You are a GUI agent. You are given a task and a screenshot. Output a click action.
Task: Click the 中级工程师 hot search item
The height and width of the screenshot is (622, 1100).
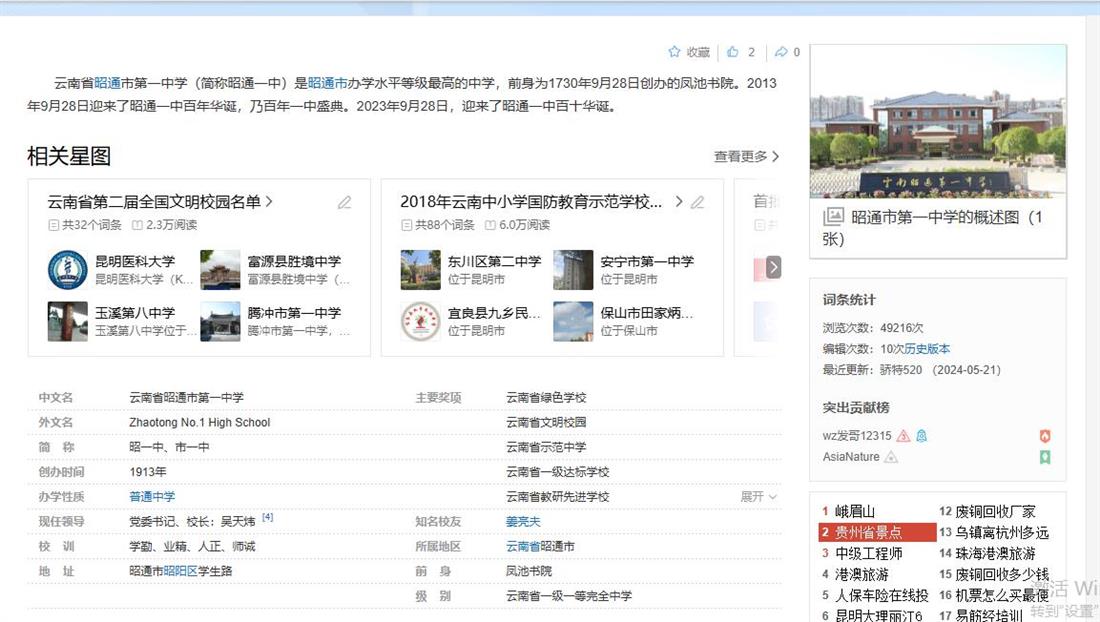click(x=868, y=554)
